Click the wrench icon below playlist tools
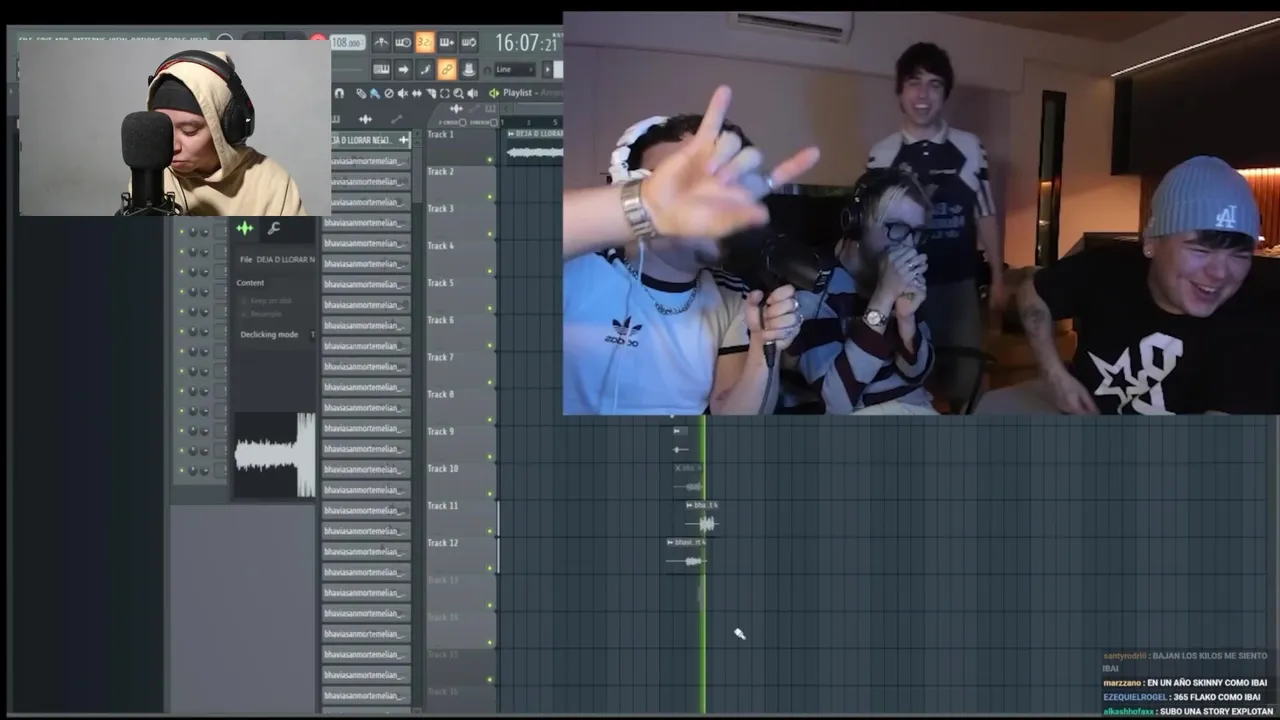 (x=397, y=119)
